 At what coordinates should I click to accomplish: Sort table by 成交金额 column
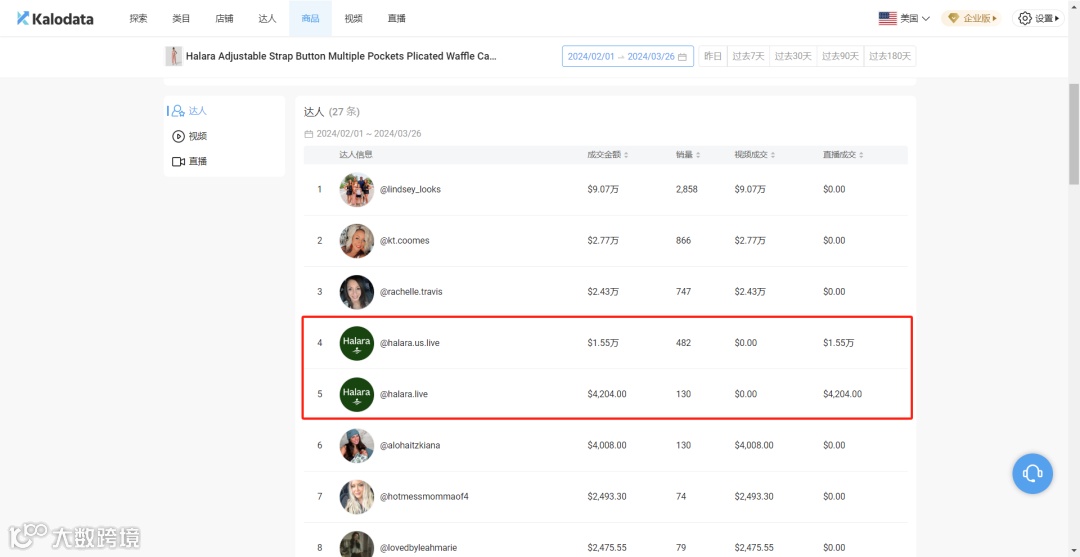click(x=608, y=155)
